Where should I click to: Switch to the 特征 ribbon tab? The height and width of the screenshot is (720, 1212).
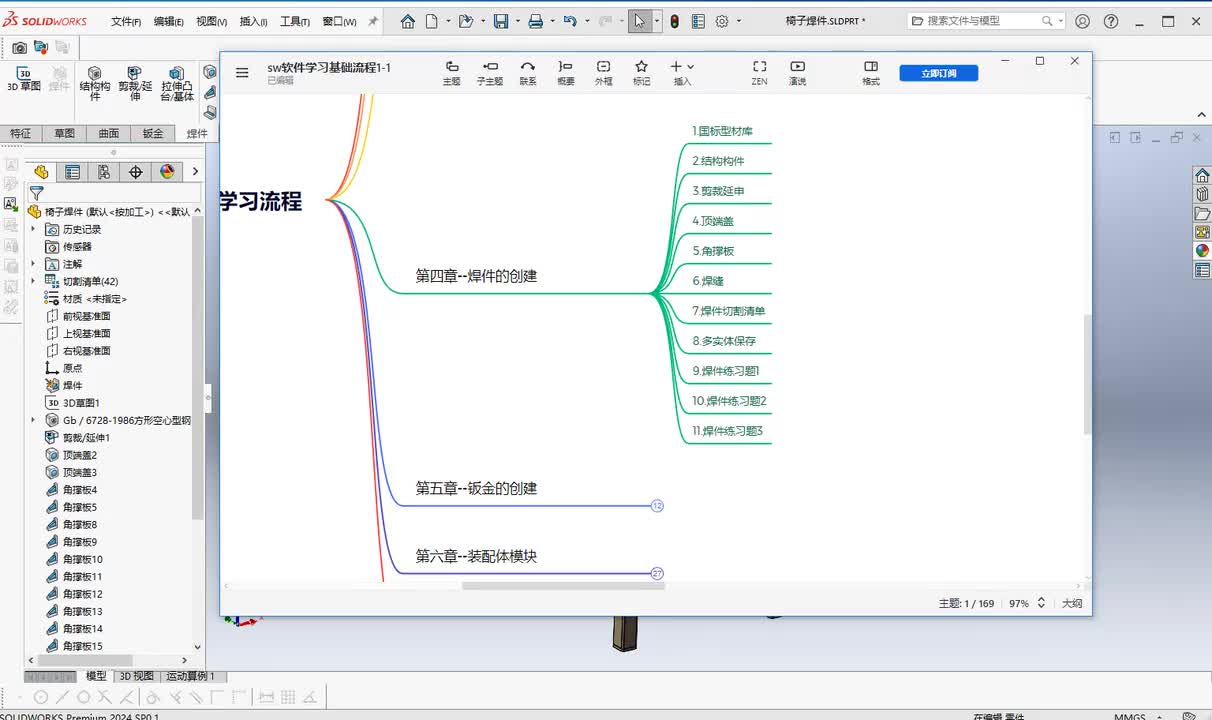click(x=20, y=133)
